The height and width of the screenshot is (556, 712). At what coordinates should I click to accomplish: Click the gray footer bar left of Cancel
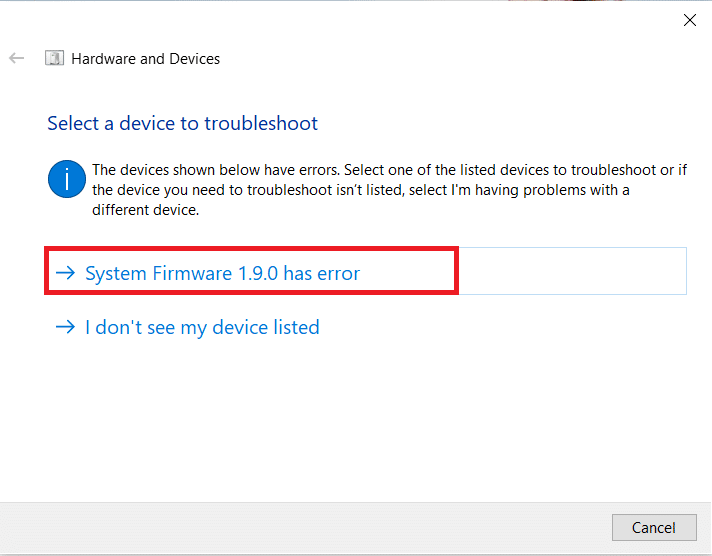300,527
